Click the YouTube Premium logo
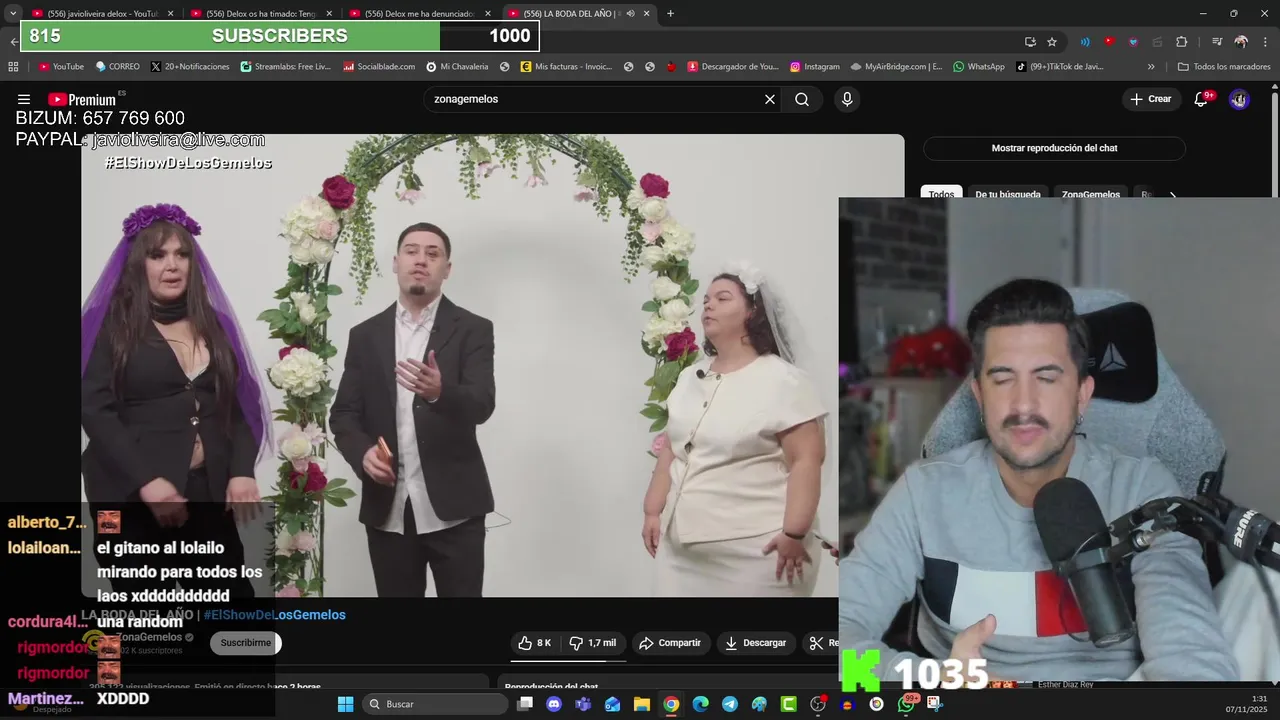Screen dimensions: 1280x720 (x=82, y=99)
